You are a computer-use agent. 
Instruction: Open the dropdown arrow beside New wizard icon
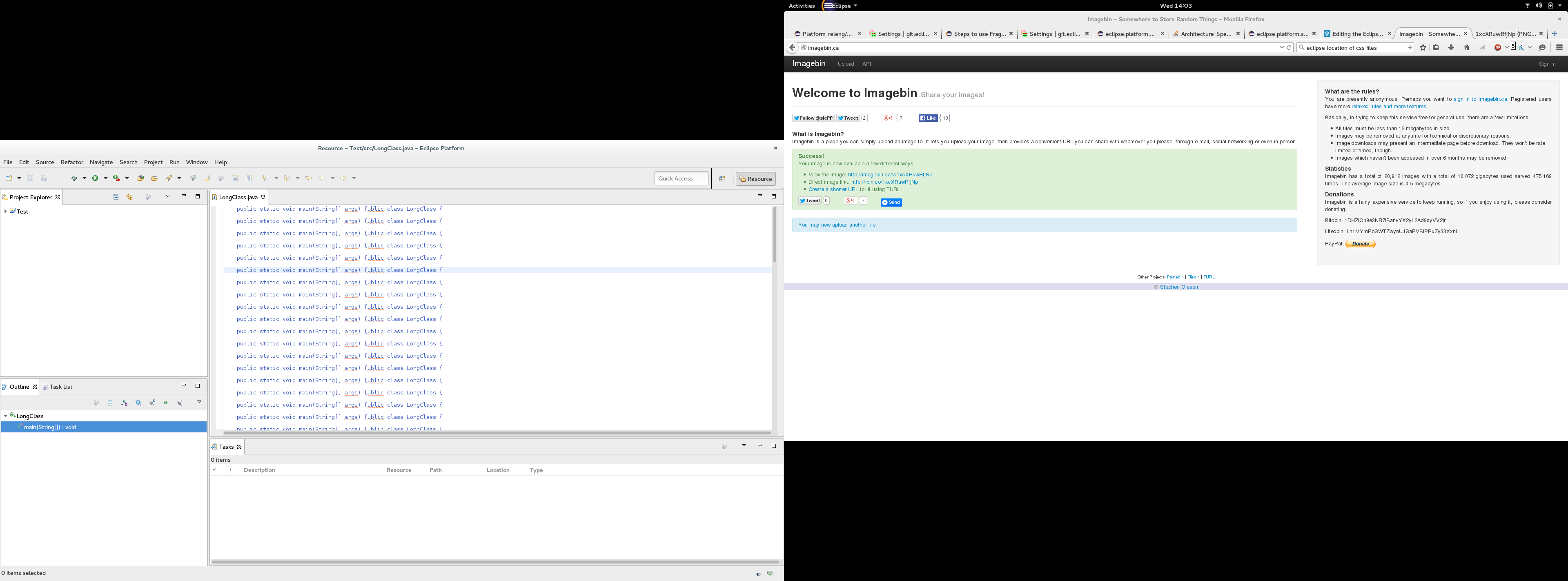pos(20,178)
